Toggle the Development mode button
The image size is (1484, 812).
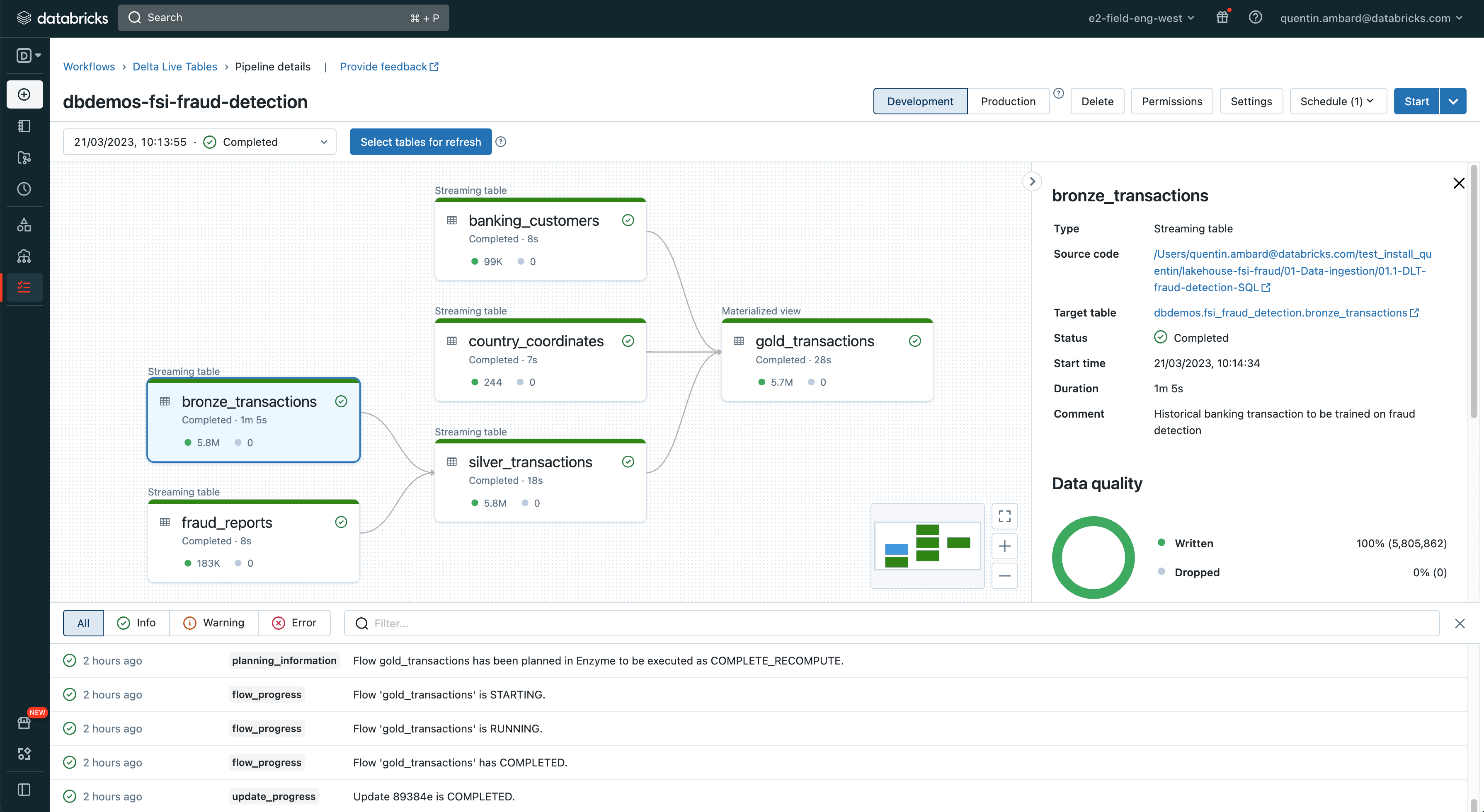pos(918,101)
